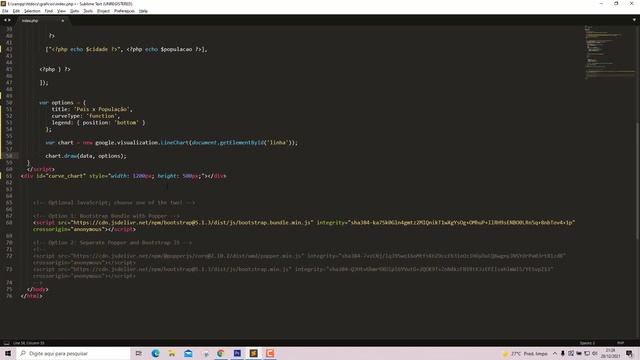This screenshot has height=360, width=640.
Task: Open the Mail app from the taskbar
Action: point(188,353)
